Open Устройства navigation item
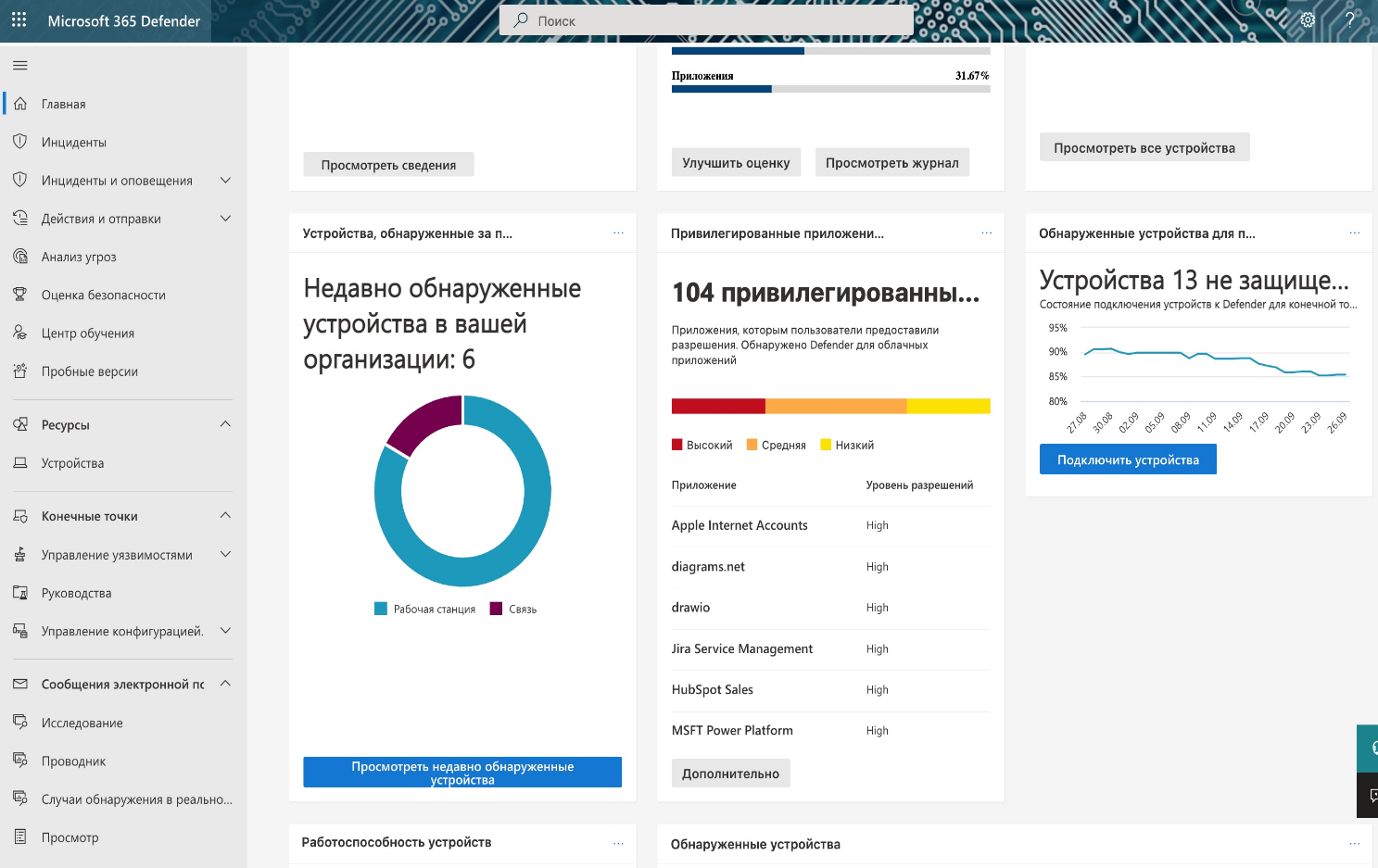The width and height of the screenshot is (1378, 868). (72, 463)
